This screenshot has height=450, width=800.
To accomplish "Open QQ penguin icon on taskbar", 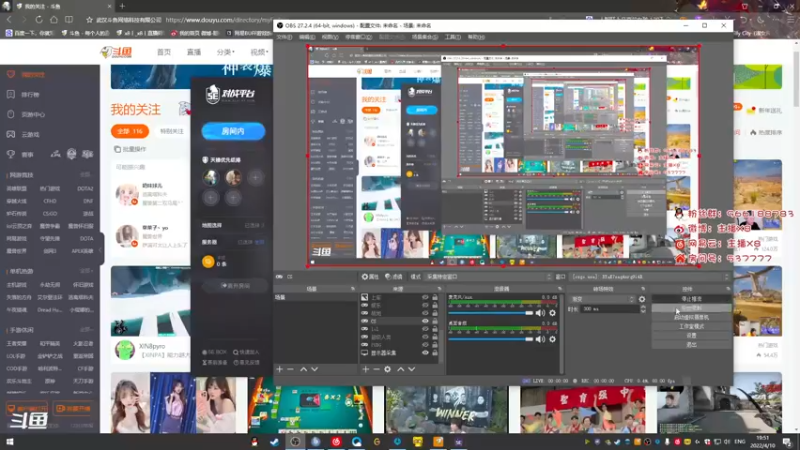I will pyautogui.click(x=255, y=441).
